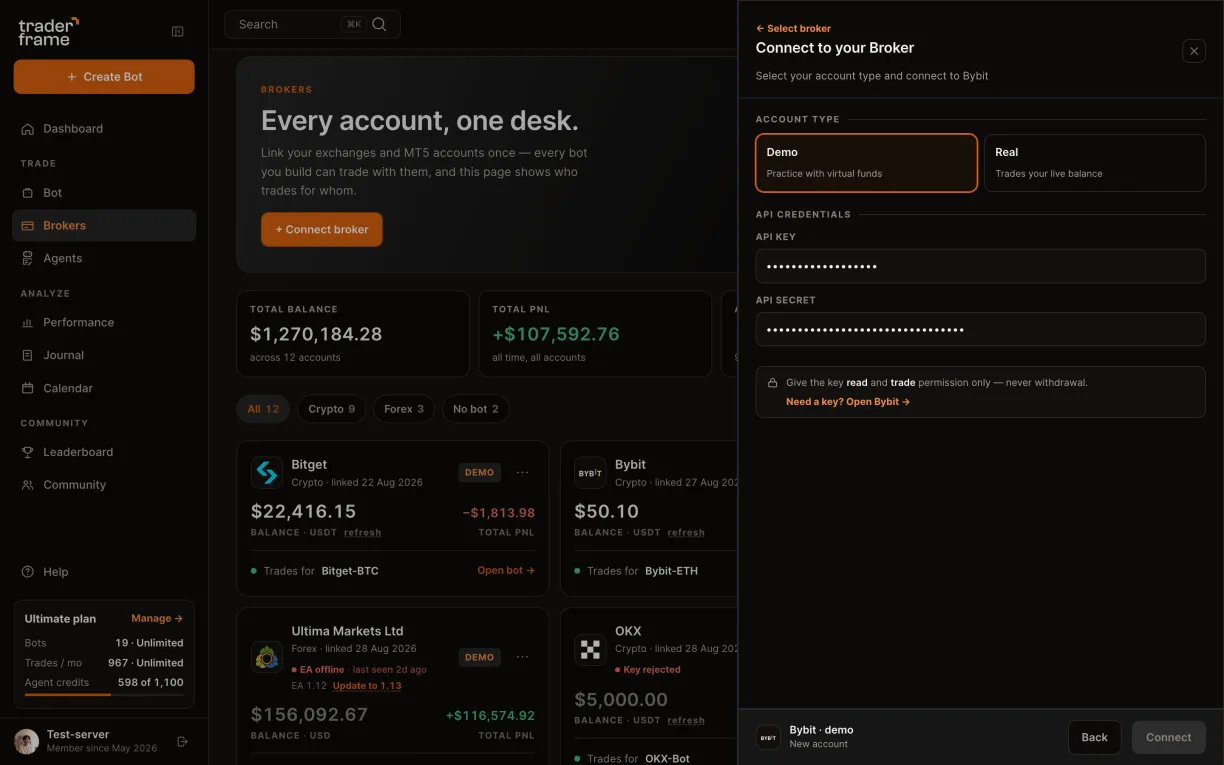Click the Create Bot button
The image size is (1224, 765).
click(104, 77)
